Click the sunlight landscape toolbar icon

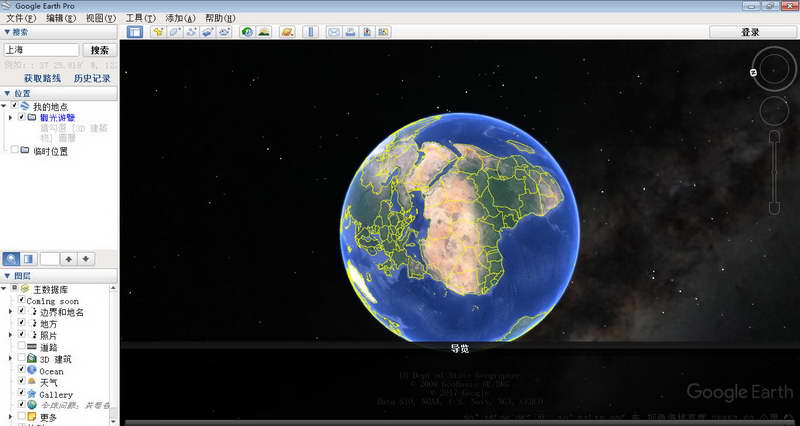click(x=264, y=32)
